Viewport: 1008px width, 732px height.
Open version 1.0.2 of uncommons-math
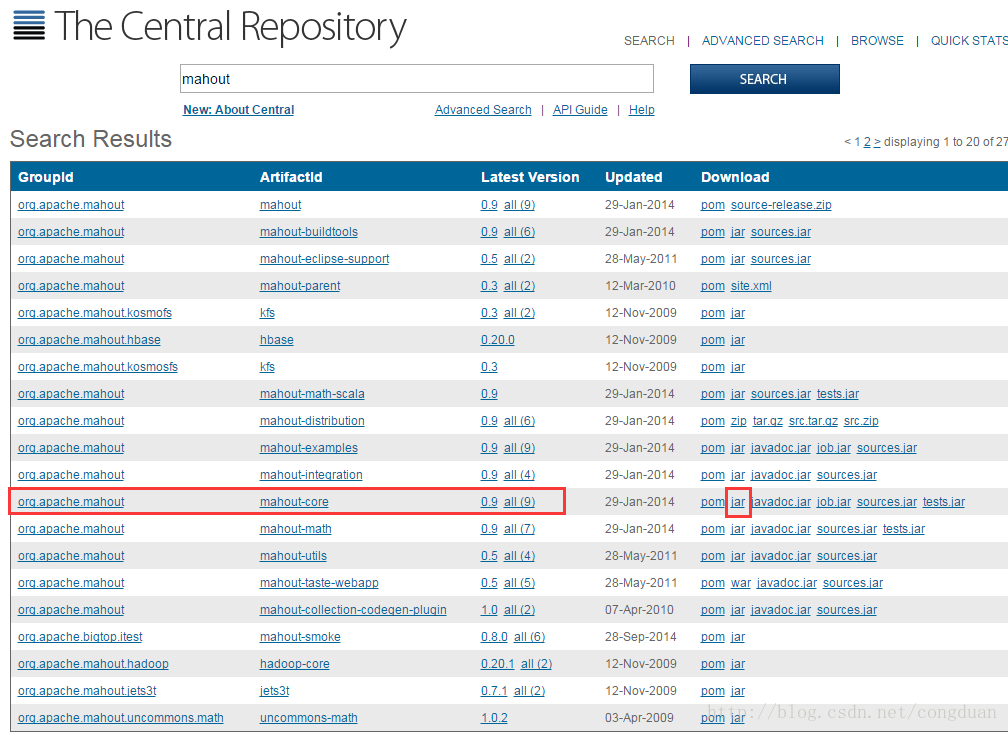(494, 718)
